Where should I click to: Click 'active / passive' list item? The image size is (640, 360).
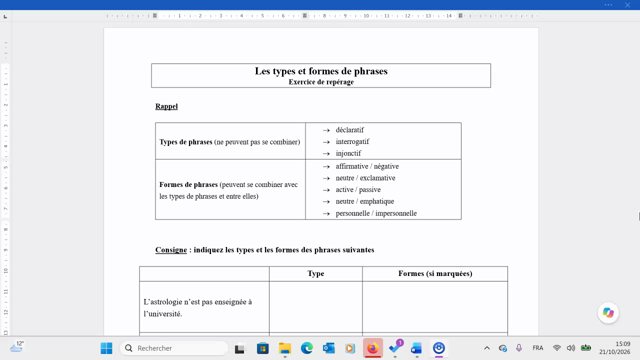[358, 190]
